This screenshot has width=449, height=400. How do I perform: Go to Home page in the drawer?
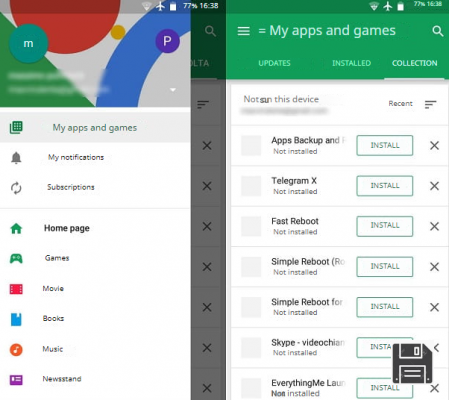(x=95, y=228)
